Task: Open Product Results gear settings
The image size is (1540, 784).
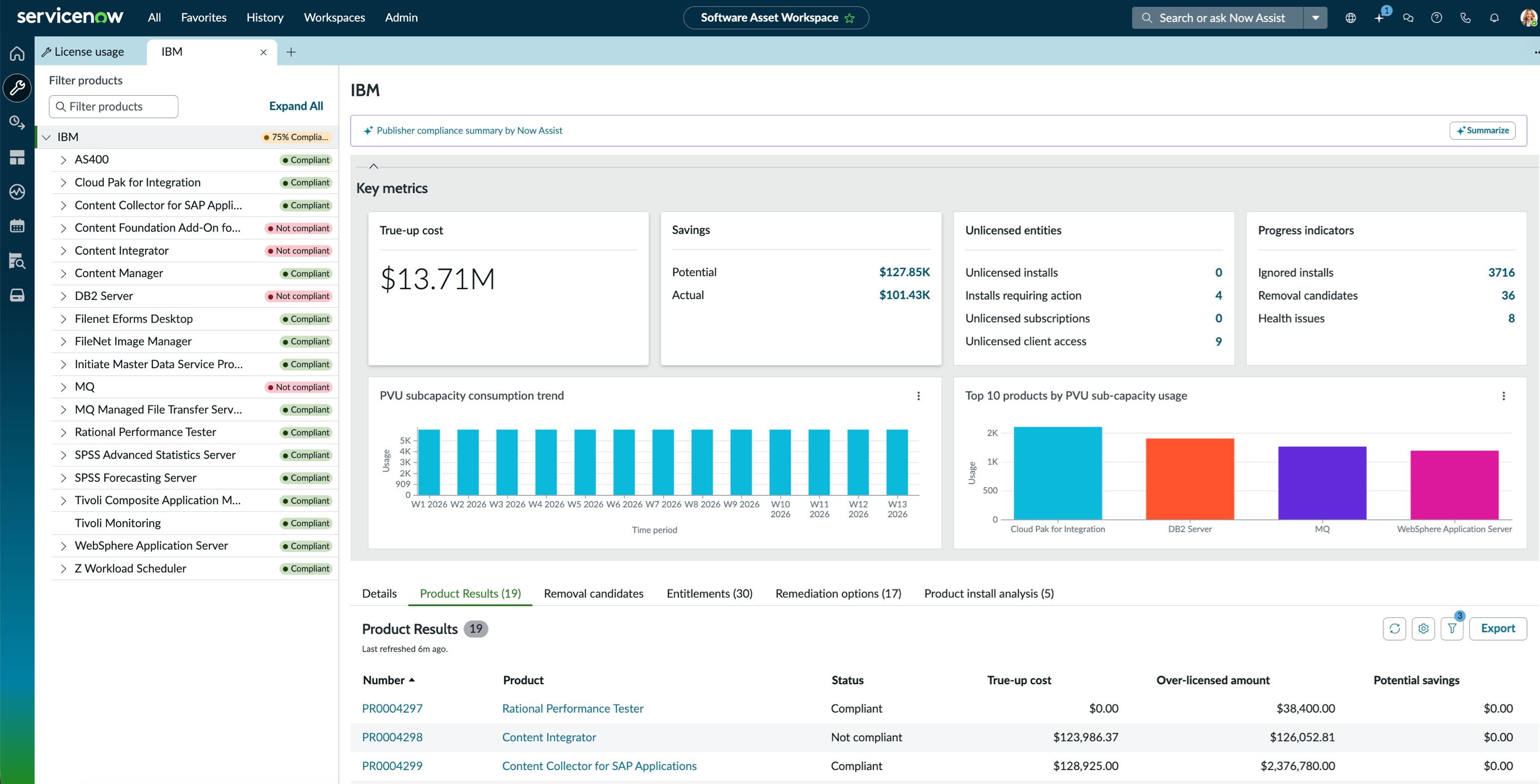Action: (x=1423, y=628)
